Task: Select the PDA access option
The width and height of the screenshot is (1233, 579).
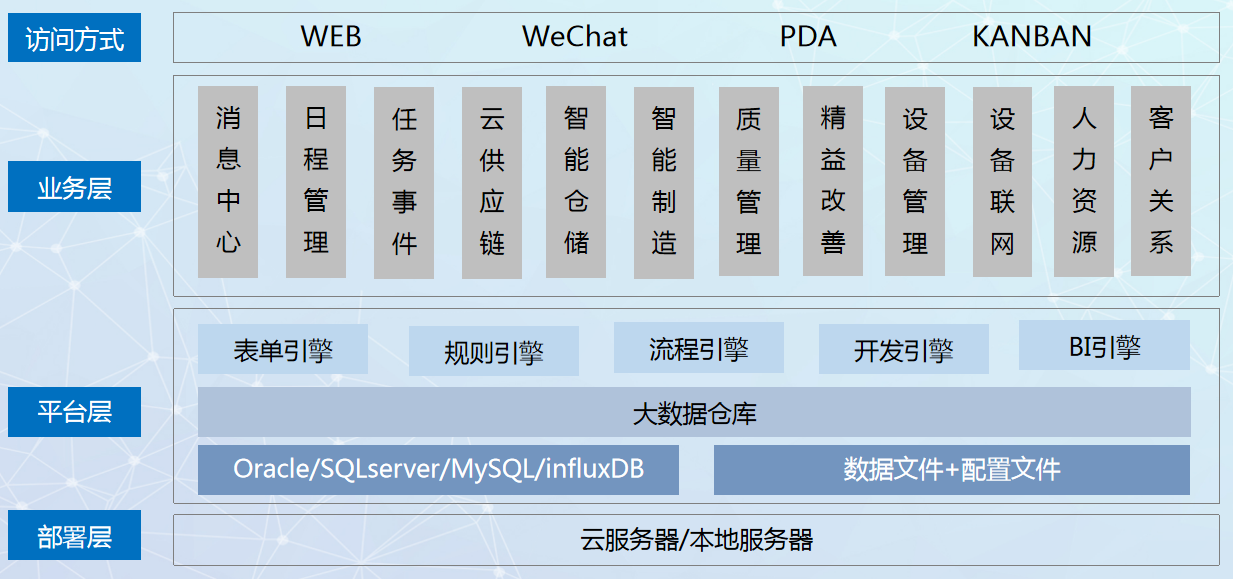Action: click(808, 37)
